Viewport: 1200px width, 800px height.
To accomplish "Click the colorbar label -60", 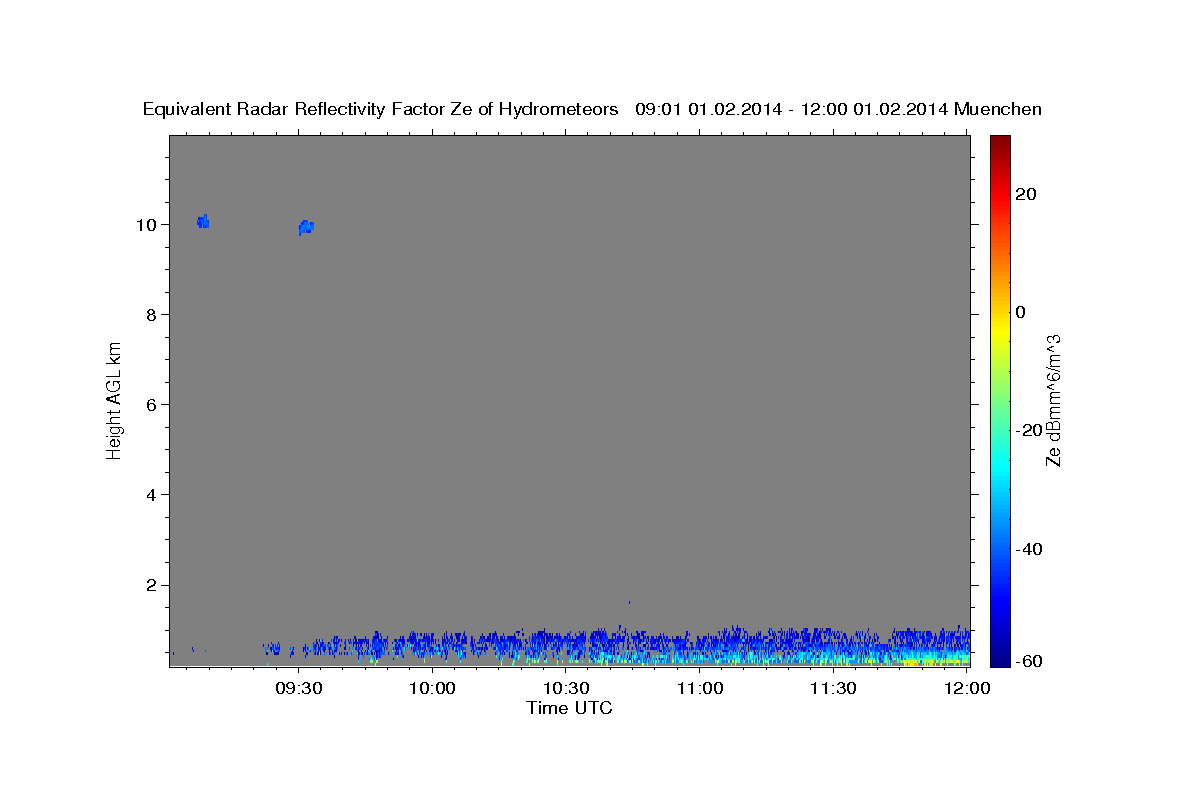I will [1030, 661].
